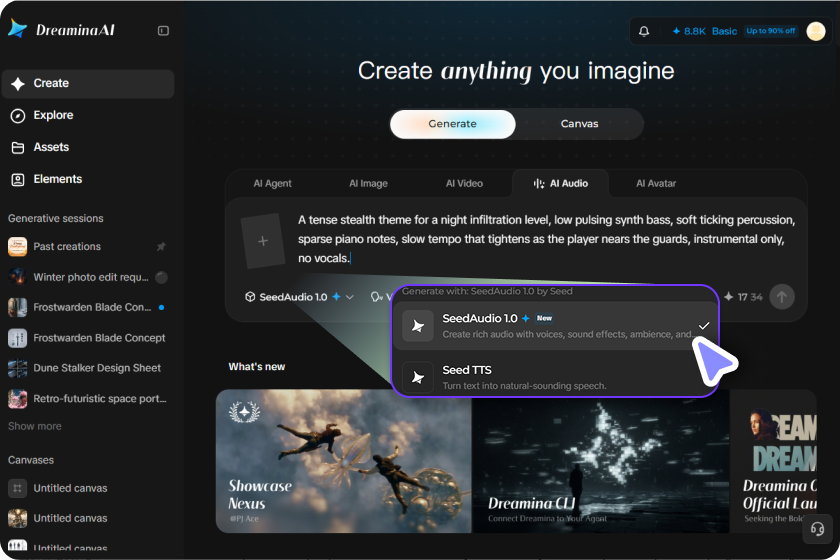Open Past creations session
The height and width of the screenshot is (560, 840).
[x=87, y=247]
